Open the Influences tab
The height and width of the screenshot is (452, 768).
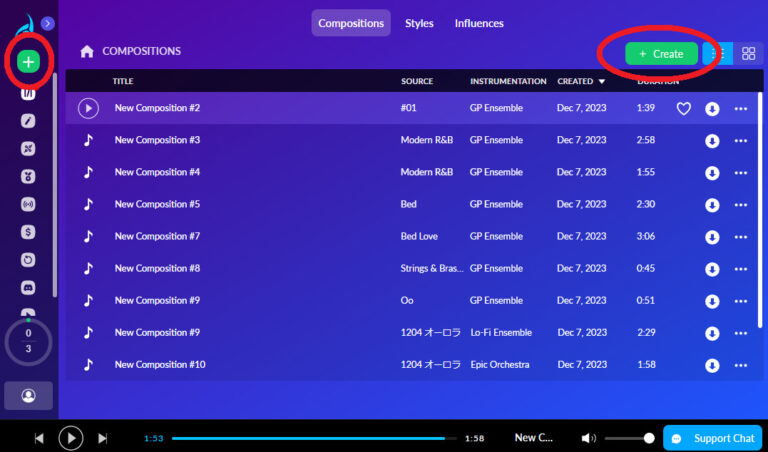point(479,23)
